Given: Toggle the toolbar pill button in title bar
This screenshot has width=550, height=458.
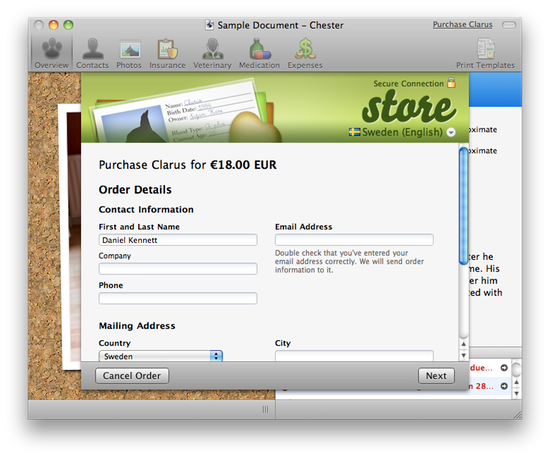Looking at the screenshot, I should point(509,25).
